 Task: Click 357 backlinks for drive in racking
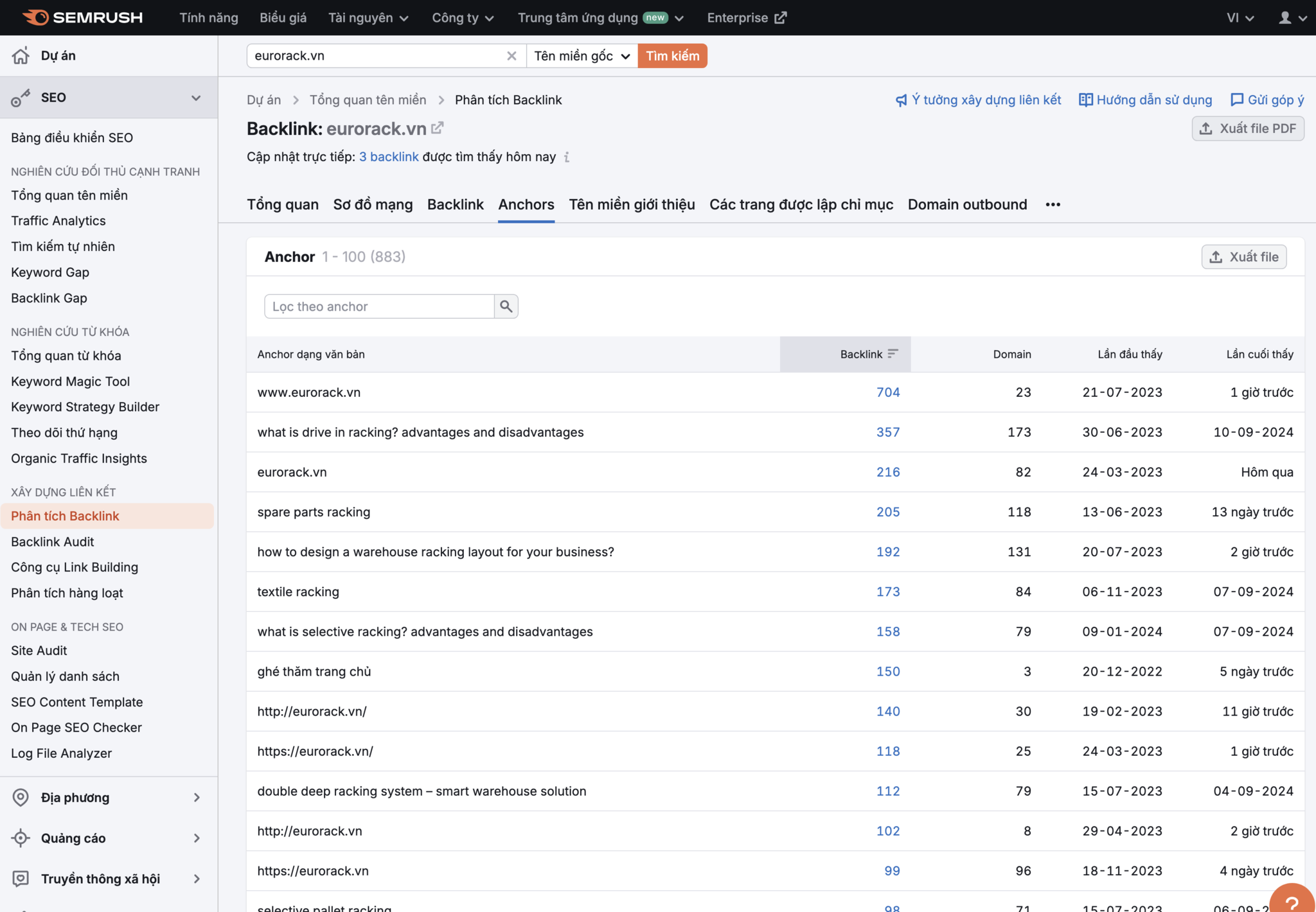point(888,432)
